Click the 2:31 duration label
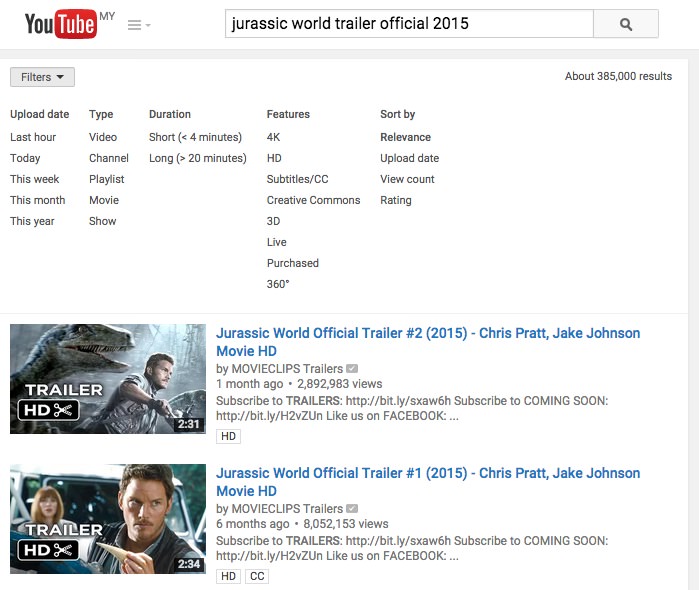699x590 pixels. tap(189, 424)
